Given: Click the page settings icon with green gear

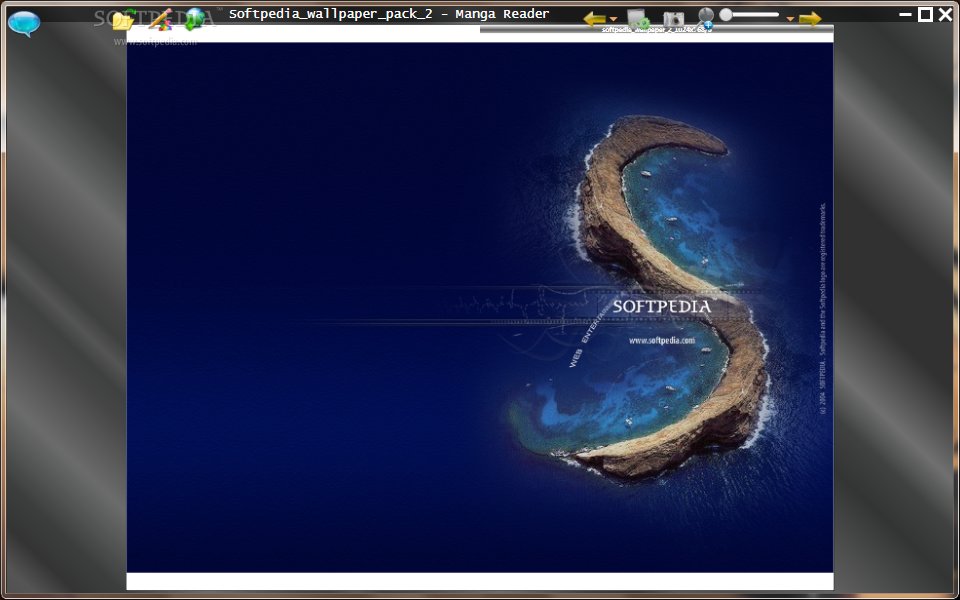Looking at the screenshot, I should tap(638, 19).
